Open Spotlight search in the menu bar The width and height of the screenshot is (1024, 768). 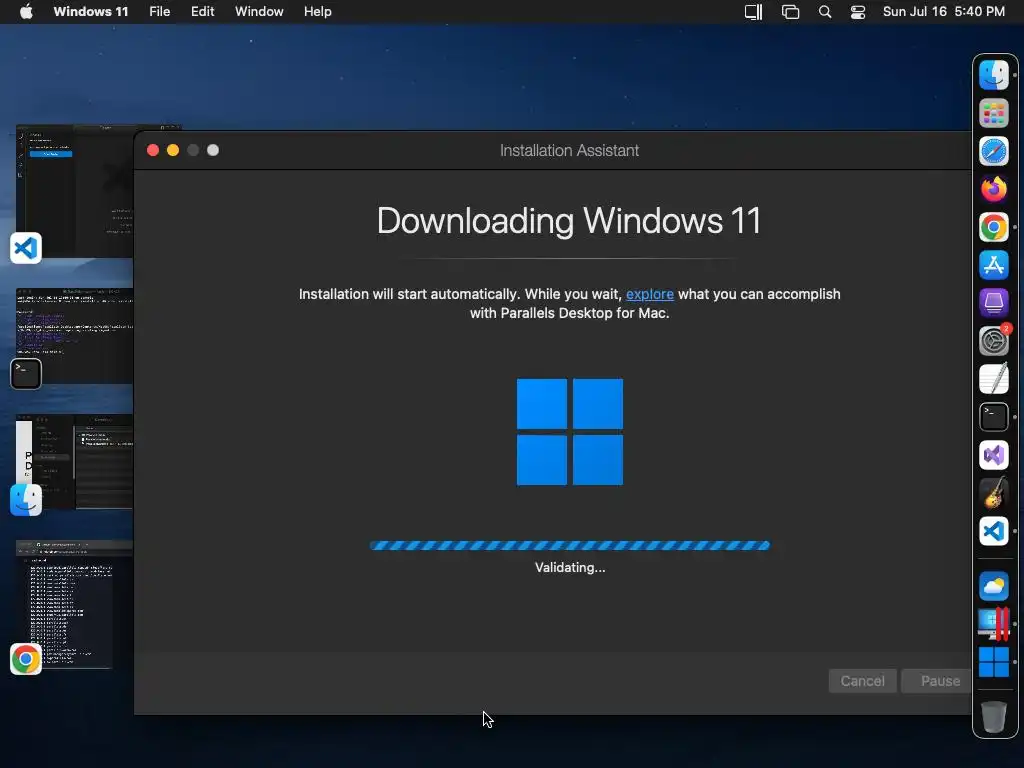tap(825, 12)
